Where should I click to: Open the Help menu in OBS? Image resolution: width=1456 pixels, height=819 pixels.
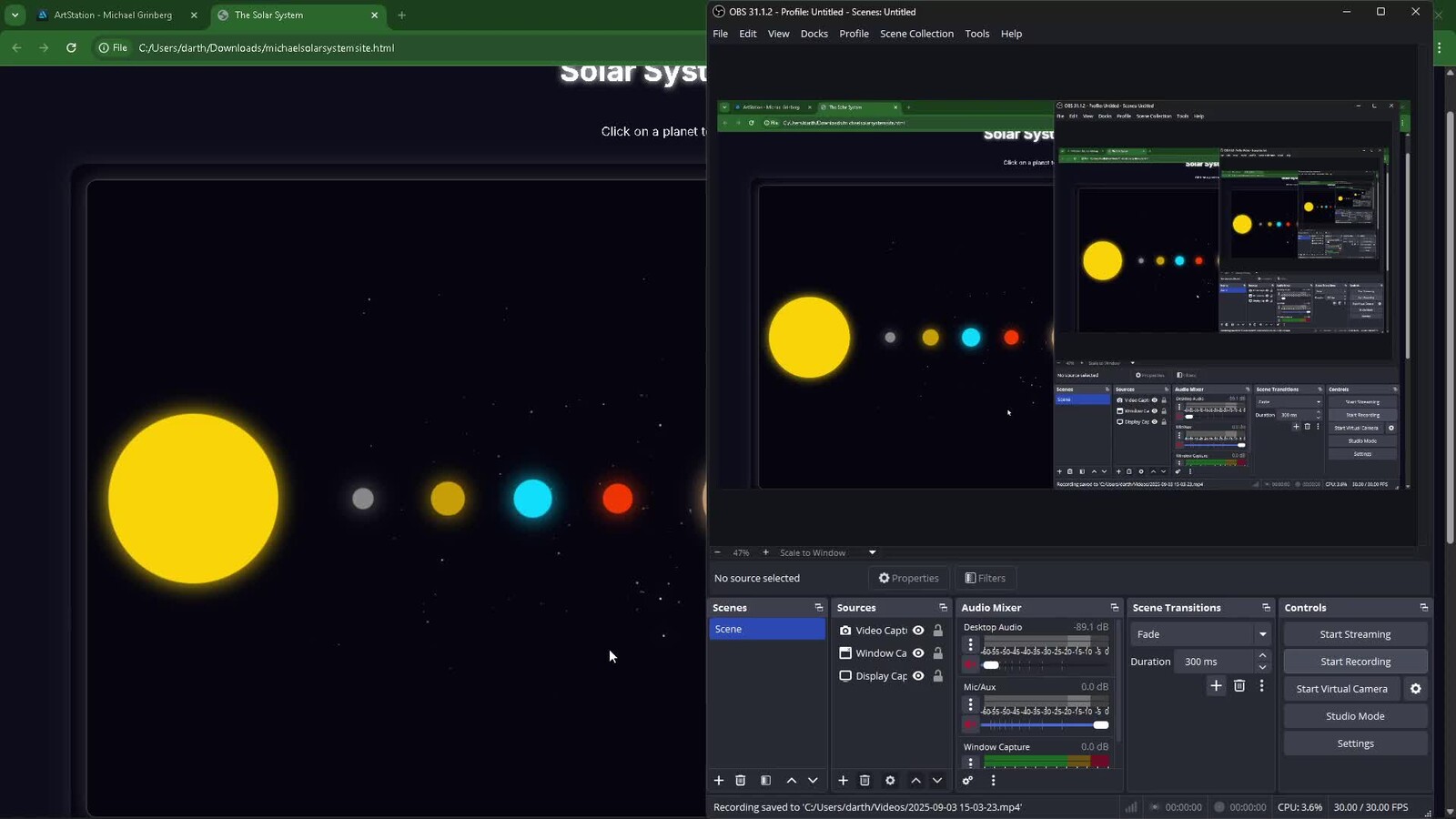coord(1012,34)
